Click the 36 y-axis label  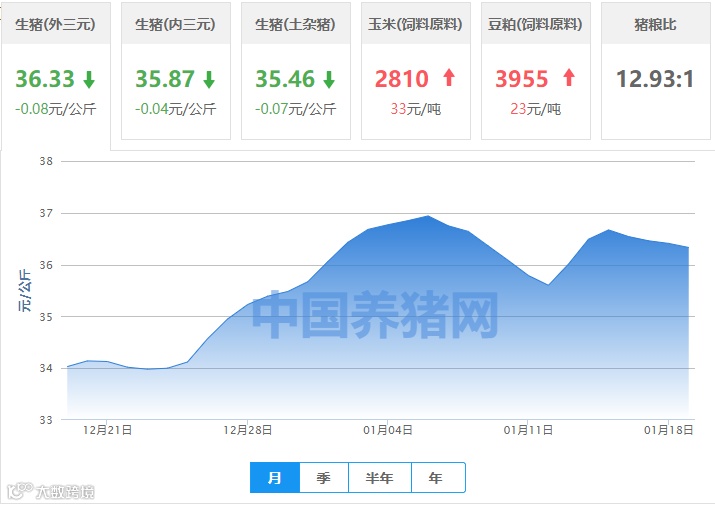[46, 265]
